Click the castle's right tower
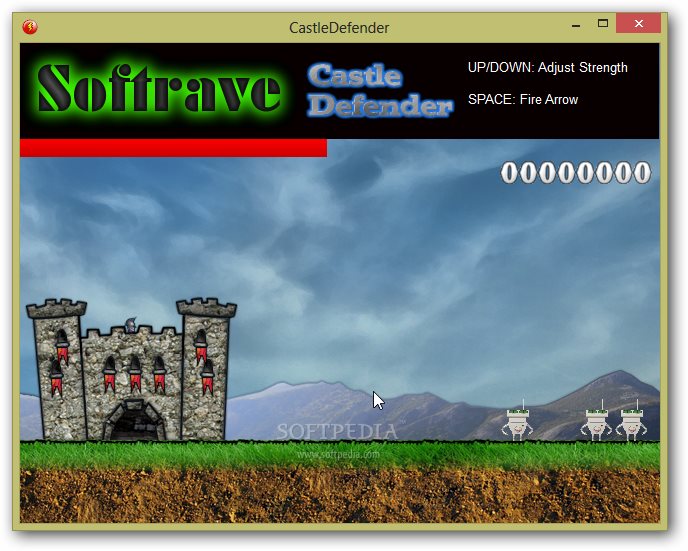 pos(205,369)
